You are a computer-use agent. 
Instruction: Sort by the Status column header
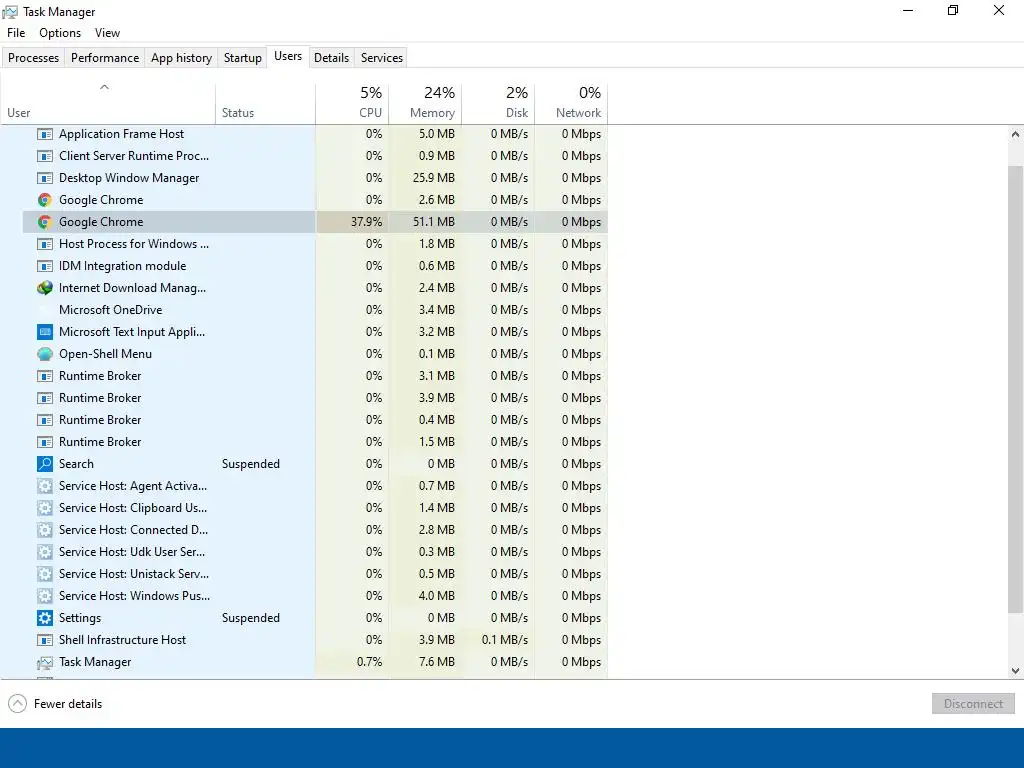[x=265, y=103]
